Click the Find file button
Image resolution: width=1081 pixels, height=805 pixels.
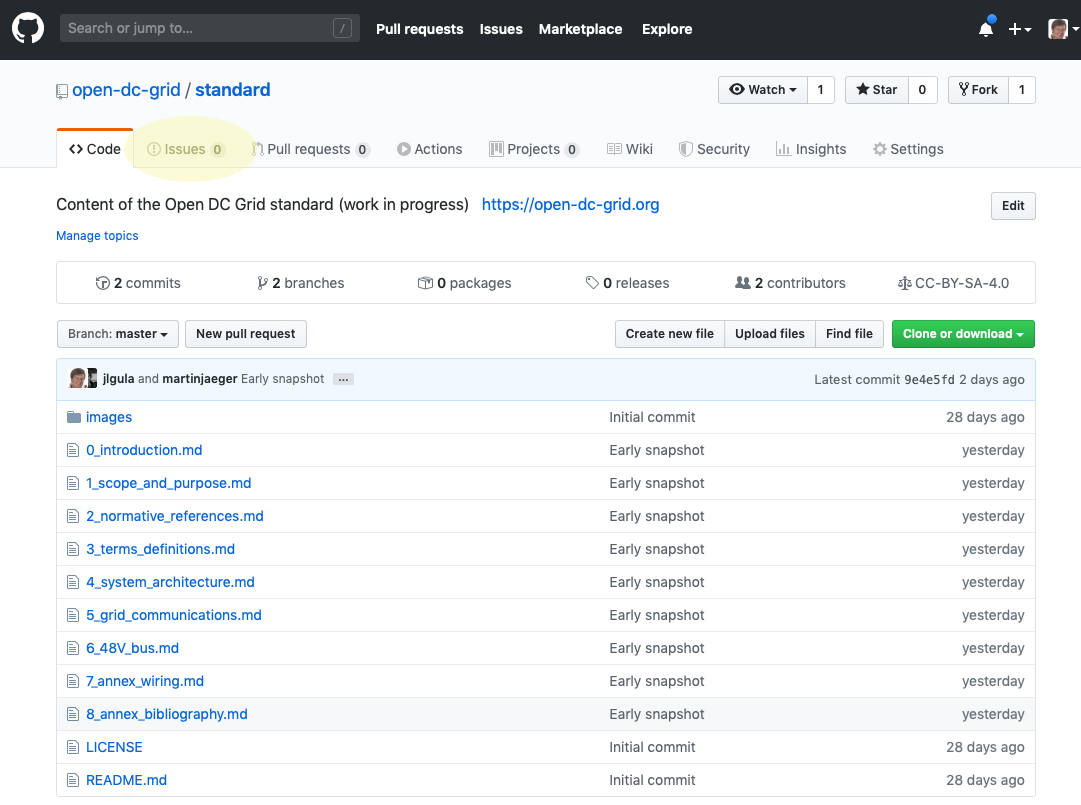849,334
